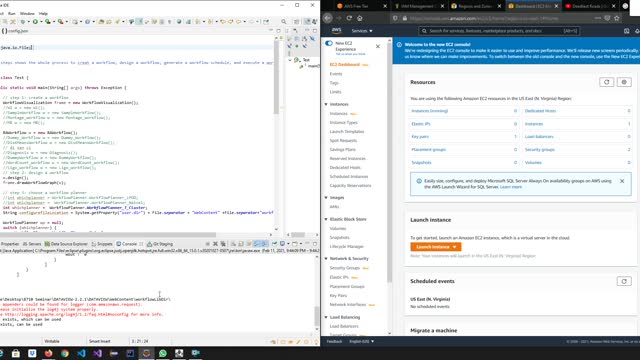The width and height of the screenshot is (640, 360).
Task: Switch to AWS Free Tier browser tab
Action: [x=357, y=6]
